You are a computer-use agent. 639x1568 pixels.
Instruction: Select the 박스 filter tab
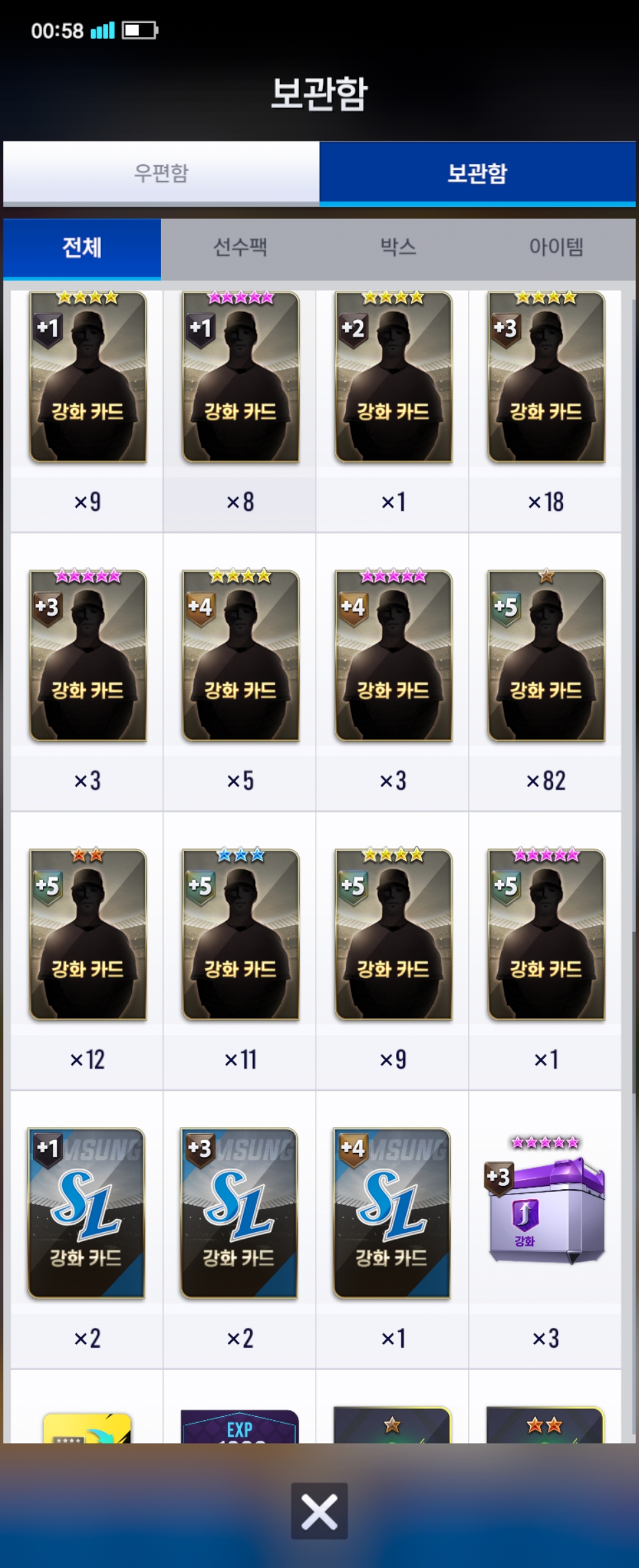click(x=398, y=247)
